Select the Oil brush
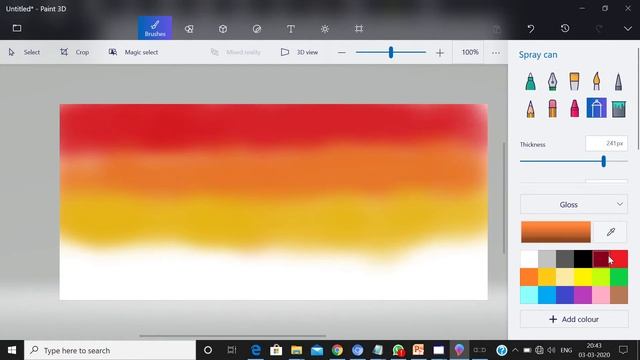This screenshot has width=640, height=360. pos(574,82)
